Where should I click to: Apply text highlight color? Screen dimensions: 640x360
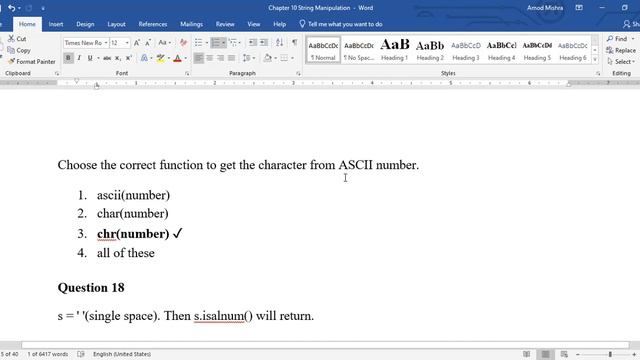tap(160, 58)
